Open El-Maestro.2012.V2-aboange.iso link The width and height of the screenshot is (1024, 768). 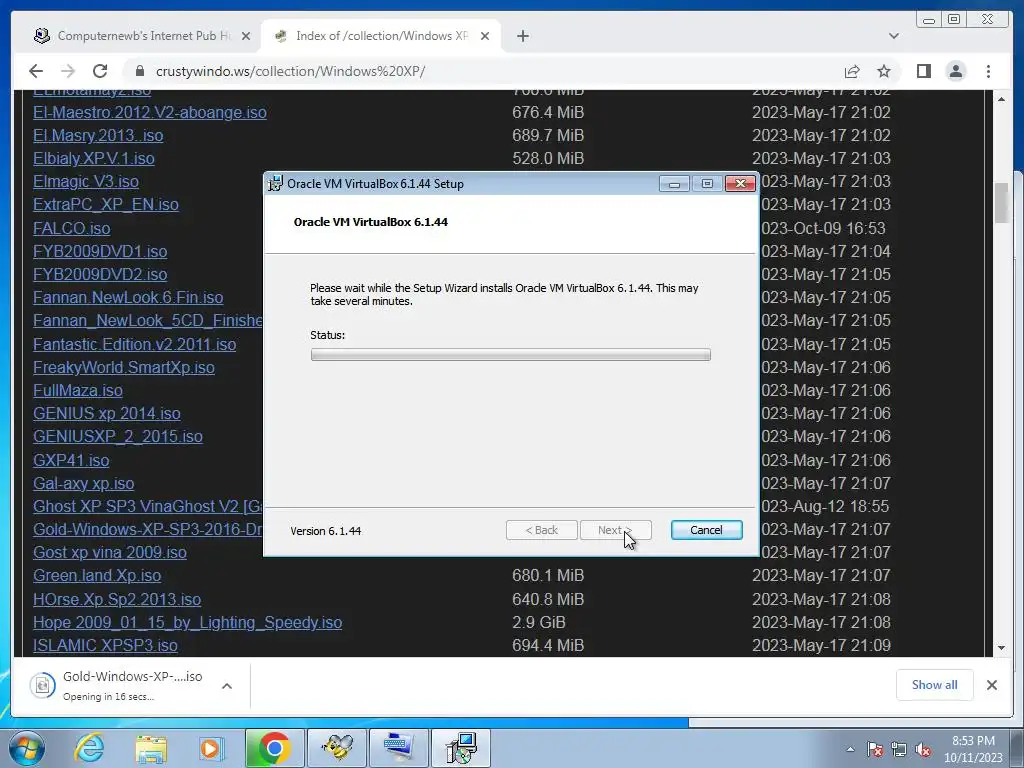[150, 112]
